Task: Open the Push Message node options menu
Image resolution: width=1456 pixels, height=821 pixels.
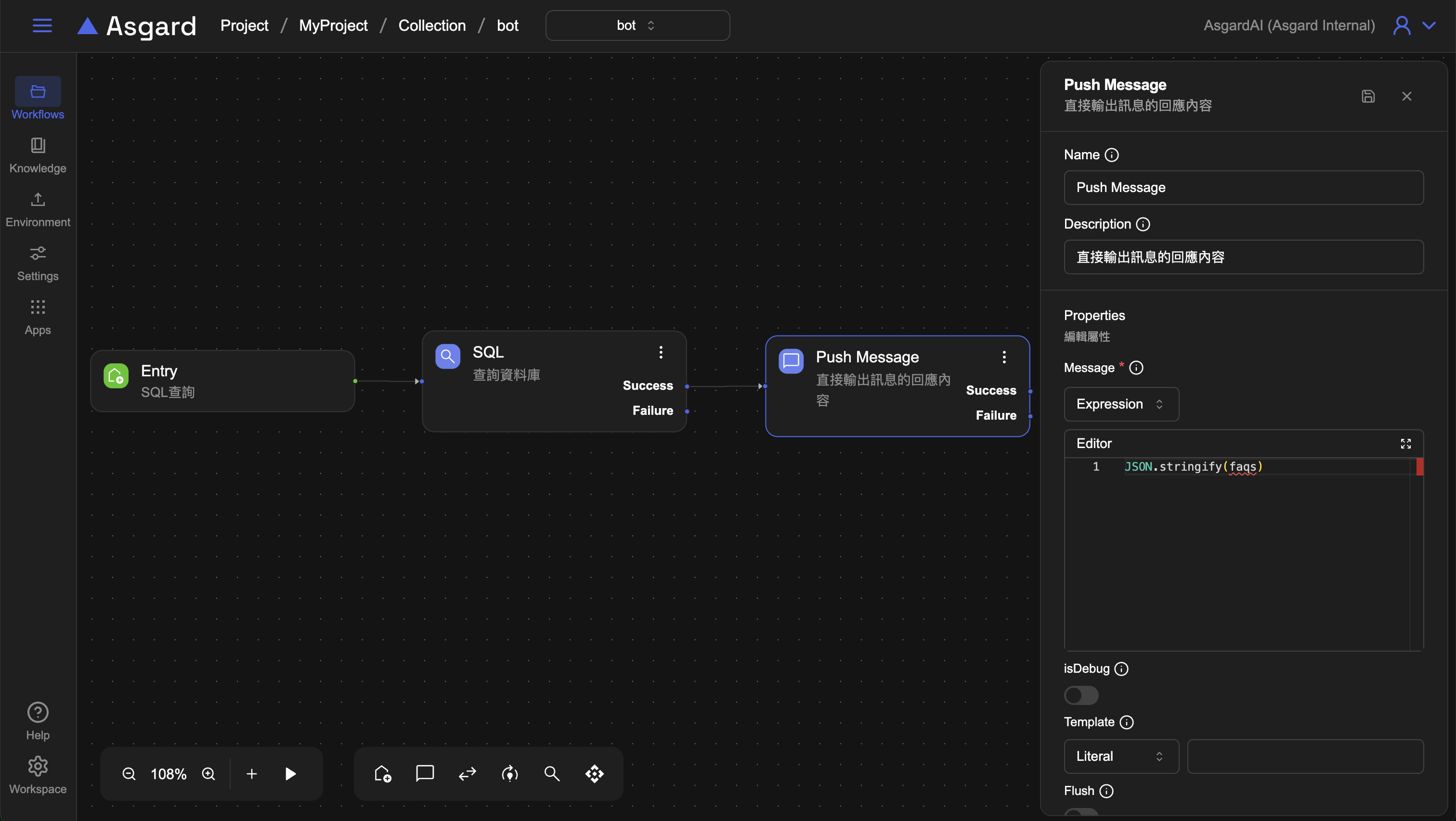Action: 1004,357
